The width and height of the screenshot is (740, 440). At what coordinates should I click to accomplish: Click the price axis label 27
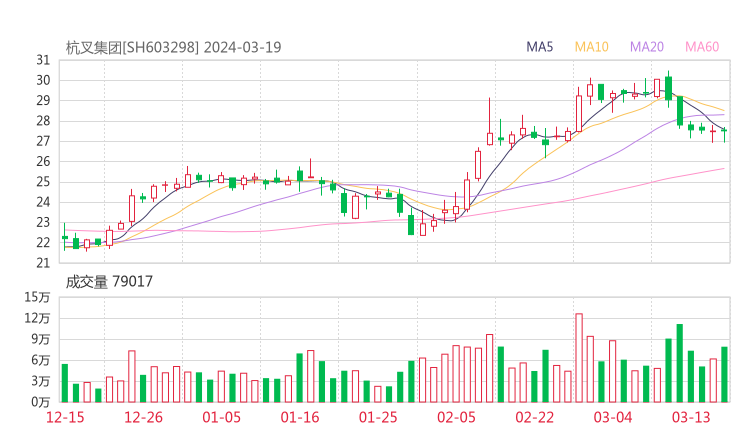[43, 141]
